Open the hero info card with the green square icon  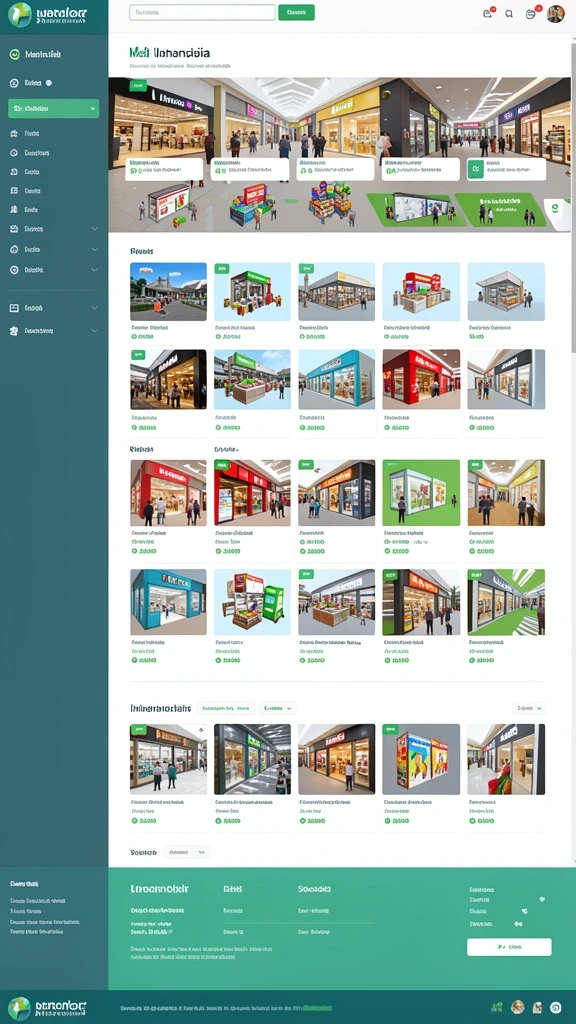[507, 170]
